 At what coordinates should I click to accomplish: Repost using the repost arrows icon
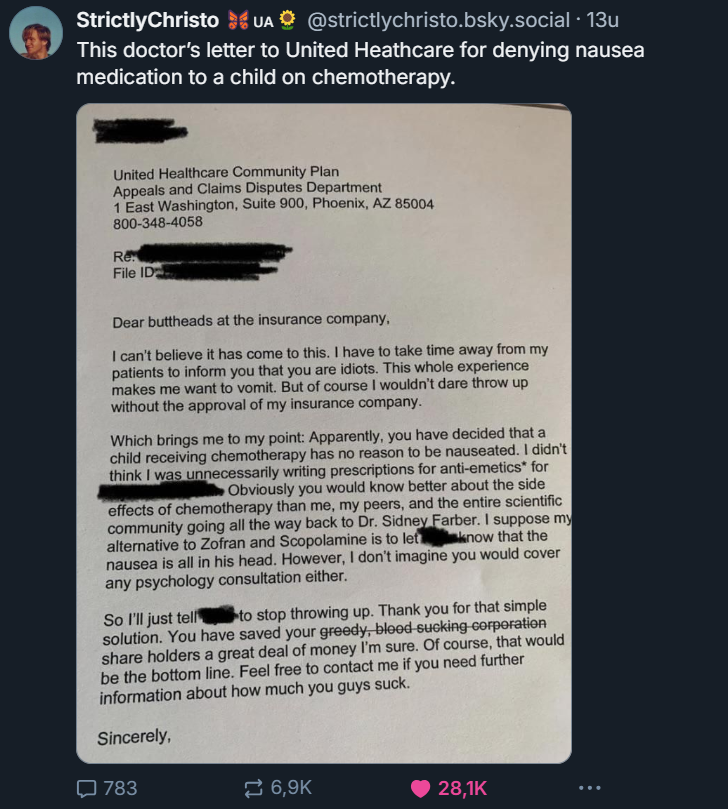[x=253, y=788]
